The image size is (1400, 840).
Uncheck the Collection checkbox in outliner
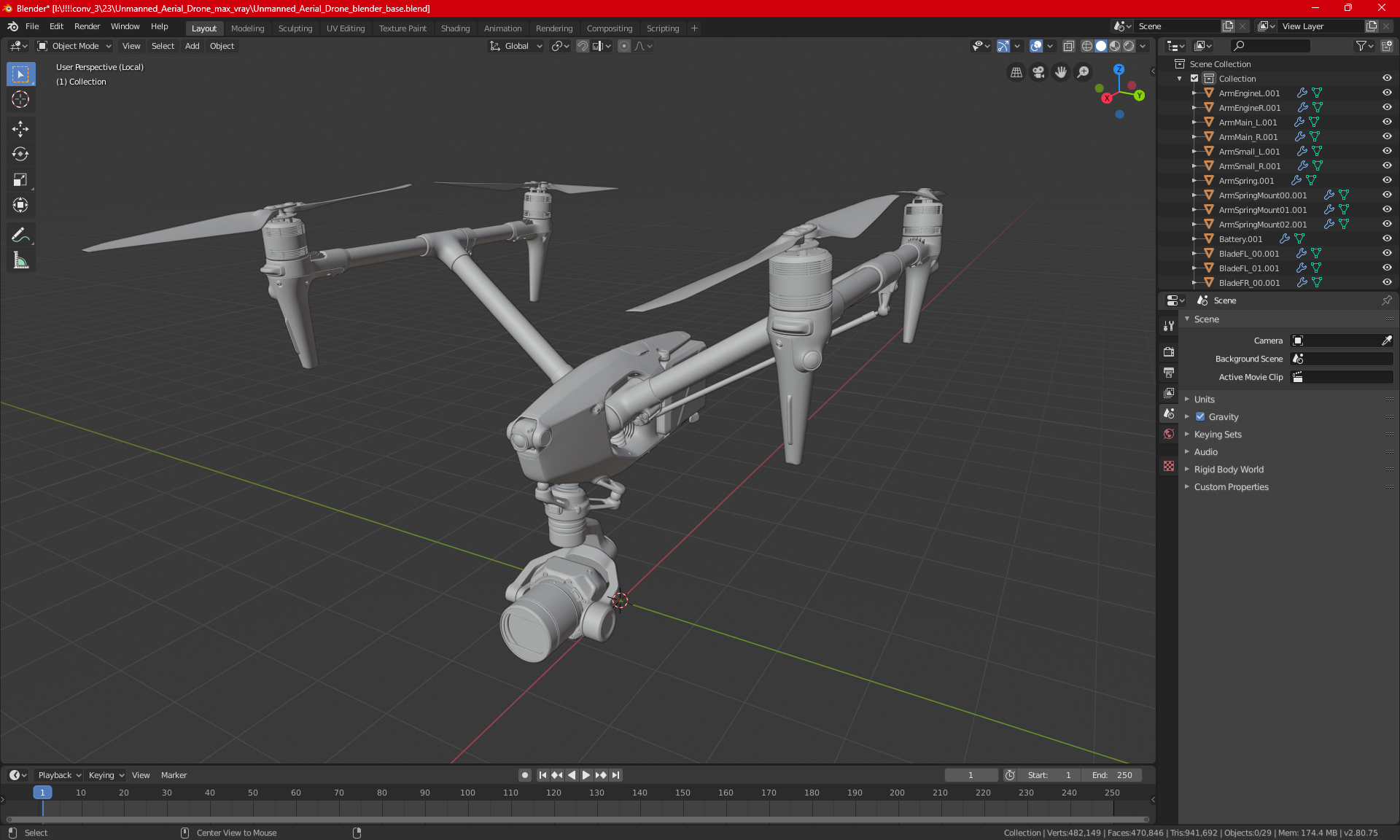[1194, 78]
